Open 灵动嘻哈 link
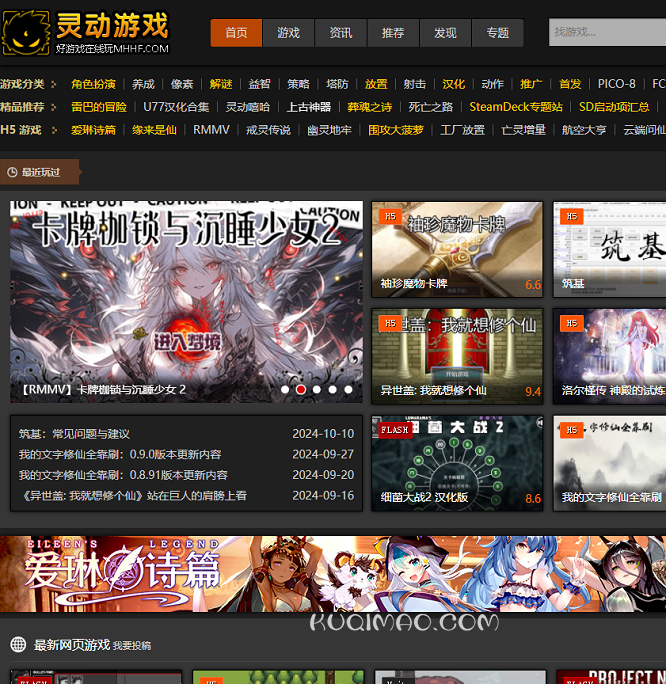 point(248,107)
